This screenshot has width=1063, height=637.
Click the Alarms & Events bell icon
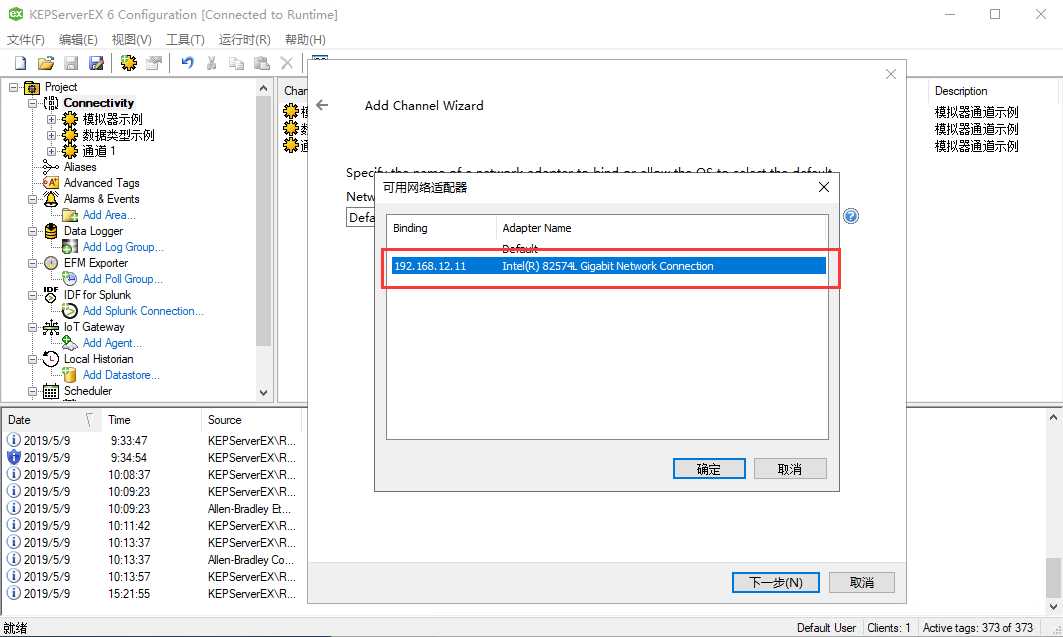(x=51, y=199)
